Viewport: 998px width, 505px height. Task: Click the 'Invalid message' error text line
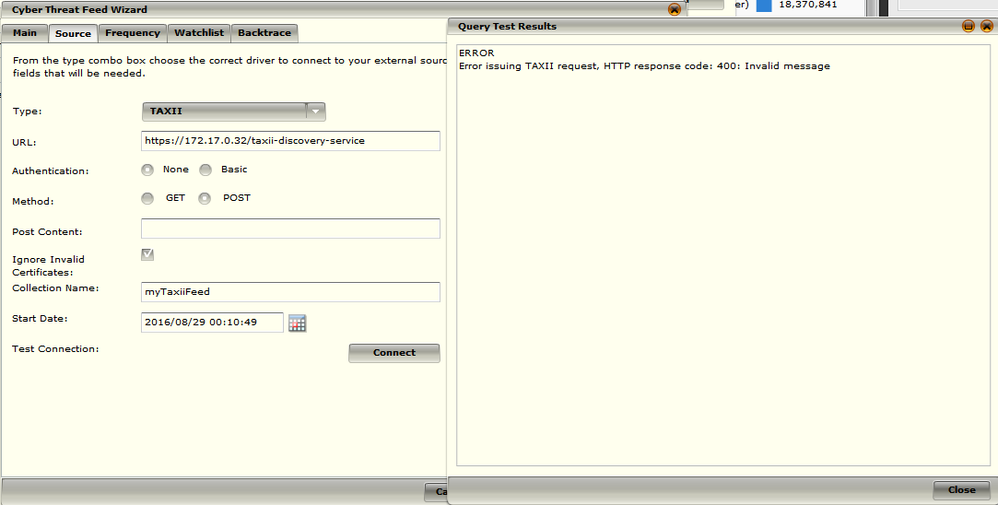click(x=644, y=66)
